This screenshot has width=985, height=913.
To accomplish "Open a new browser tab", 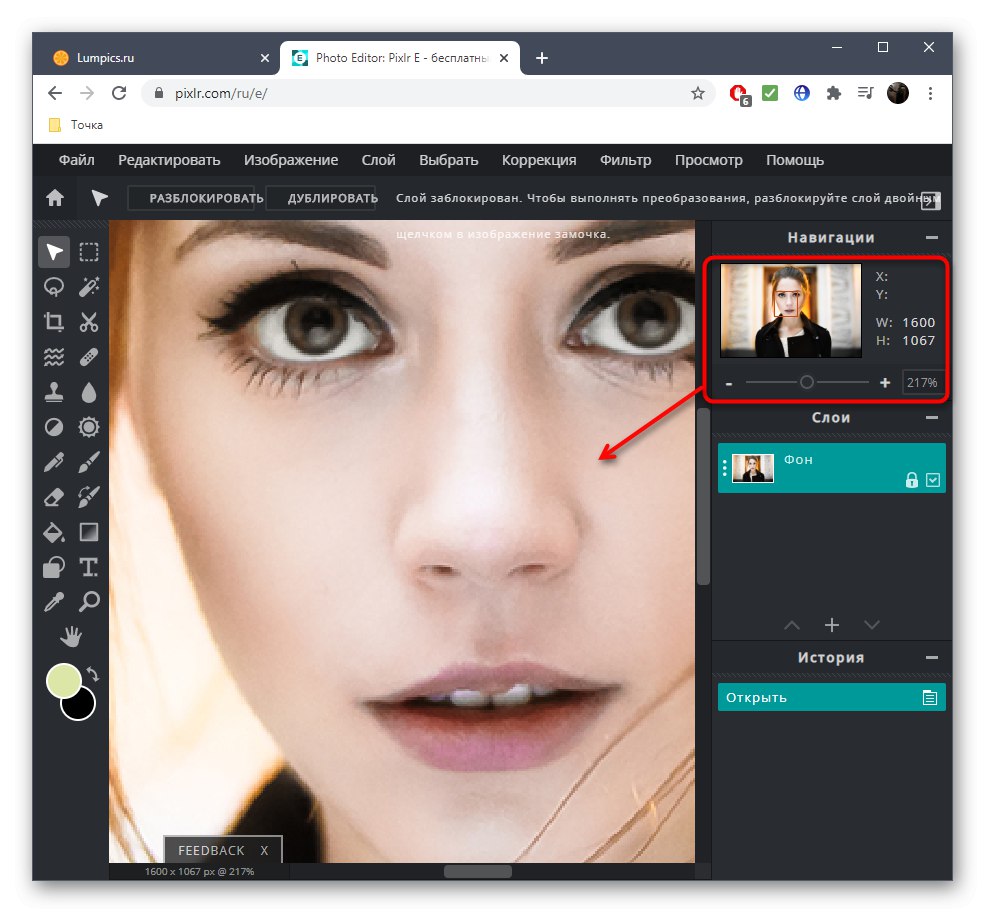I will coord(541,58).
